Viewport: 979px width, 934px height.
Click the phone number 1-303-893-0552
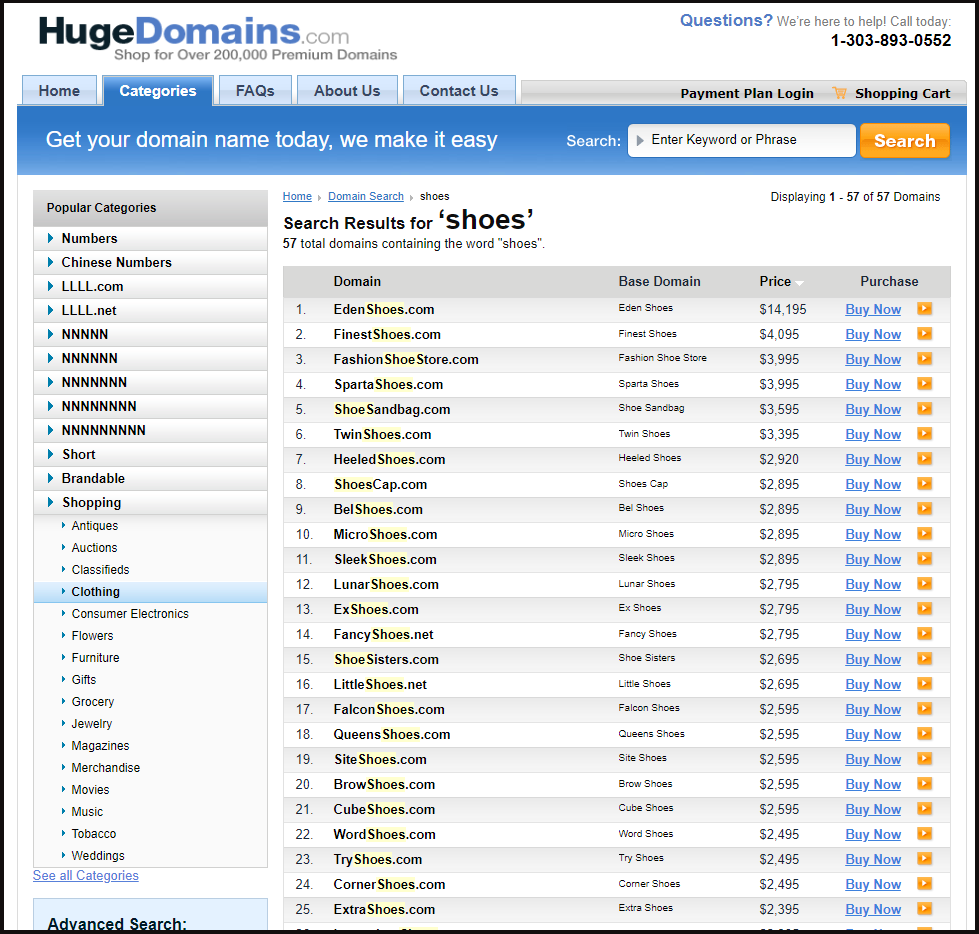890,41
